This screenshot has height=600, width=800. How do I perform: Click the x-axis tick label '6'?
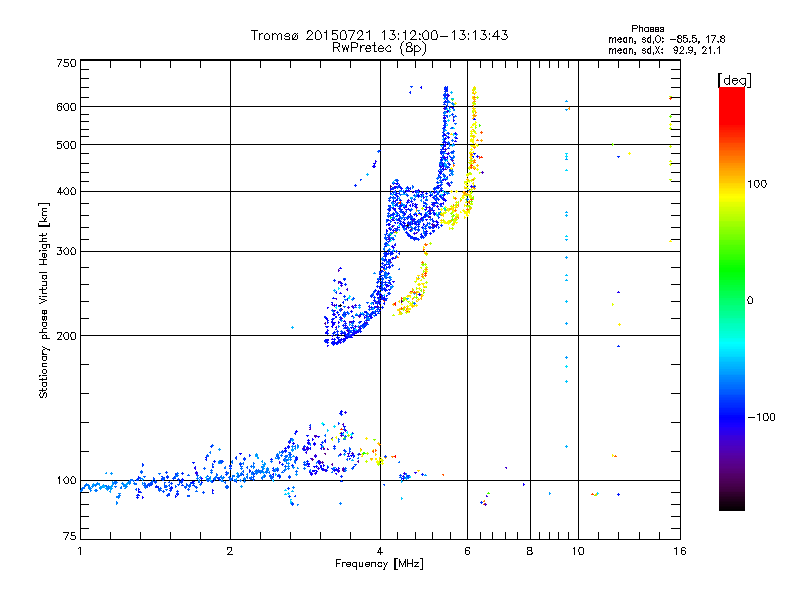pyautogui.click(x=467, y=551)
